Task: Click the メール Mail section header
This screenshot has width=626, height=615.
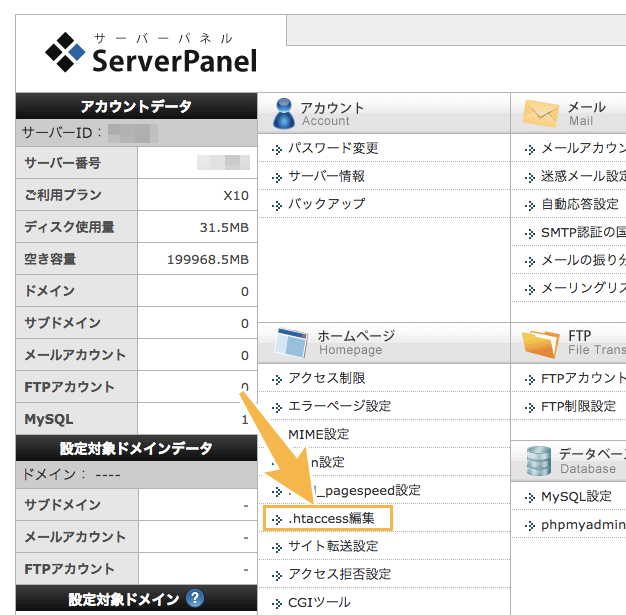Action: click(x=569, y=113)
